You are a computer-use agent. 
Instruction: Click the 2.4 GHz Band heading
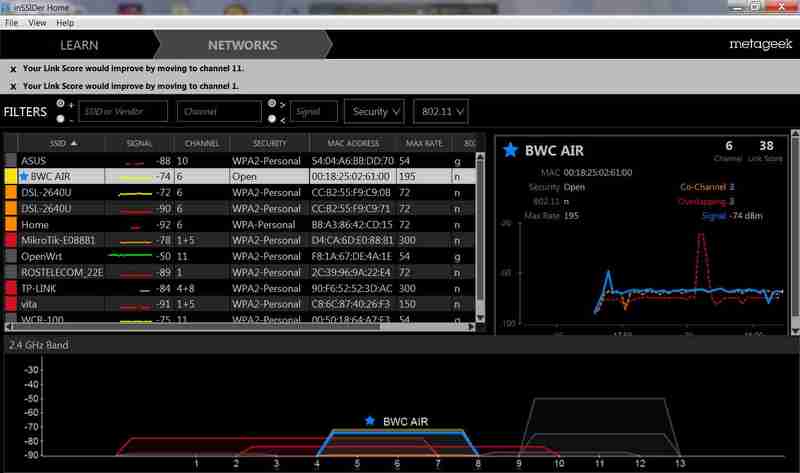click(x=39, y=345)
